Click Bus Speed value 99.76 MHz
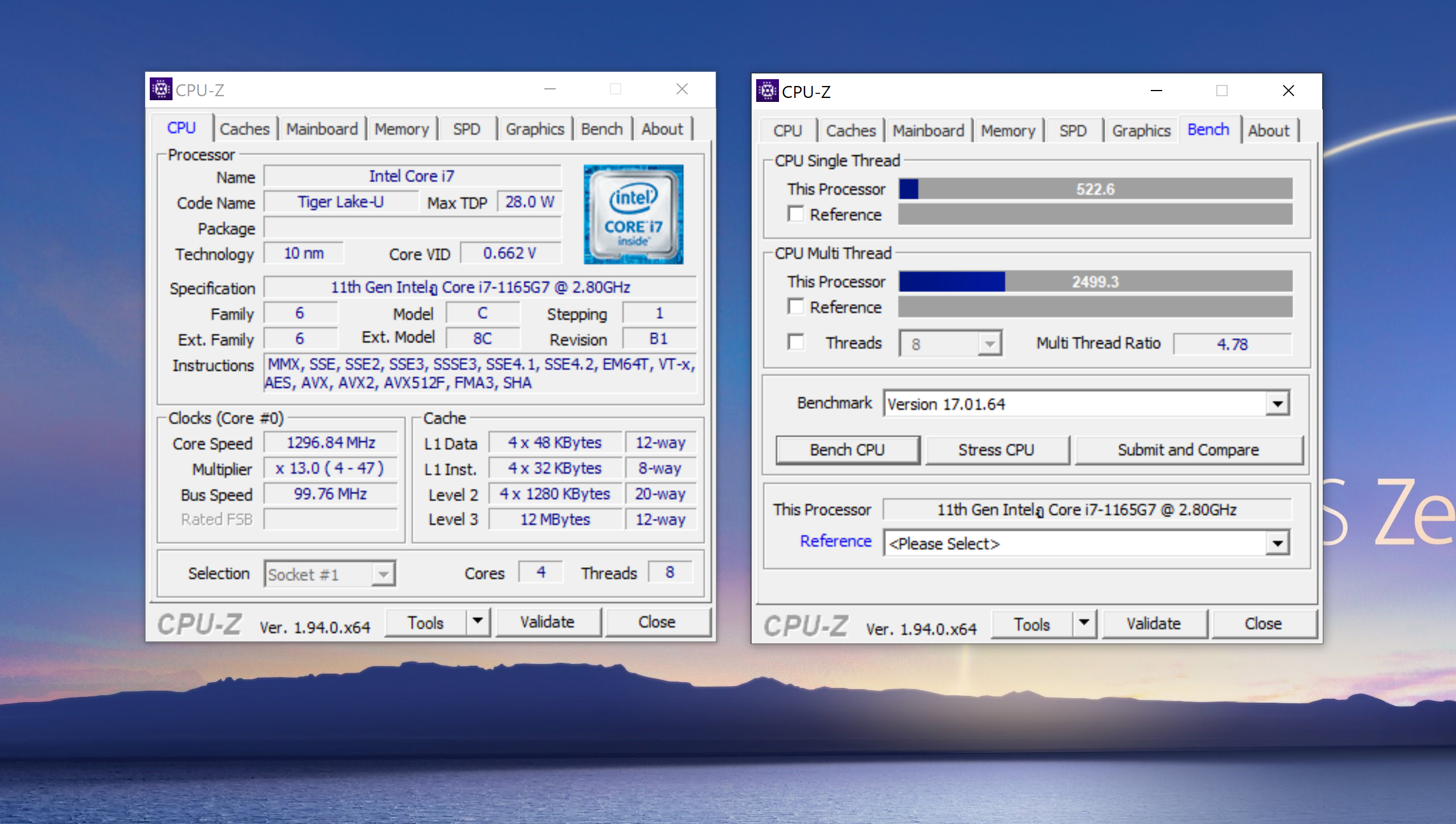 pyautogui.click(x=331, y=494)
